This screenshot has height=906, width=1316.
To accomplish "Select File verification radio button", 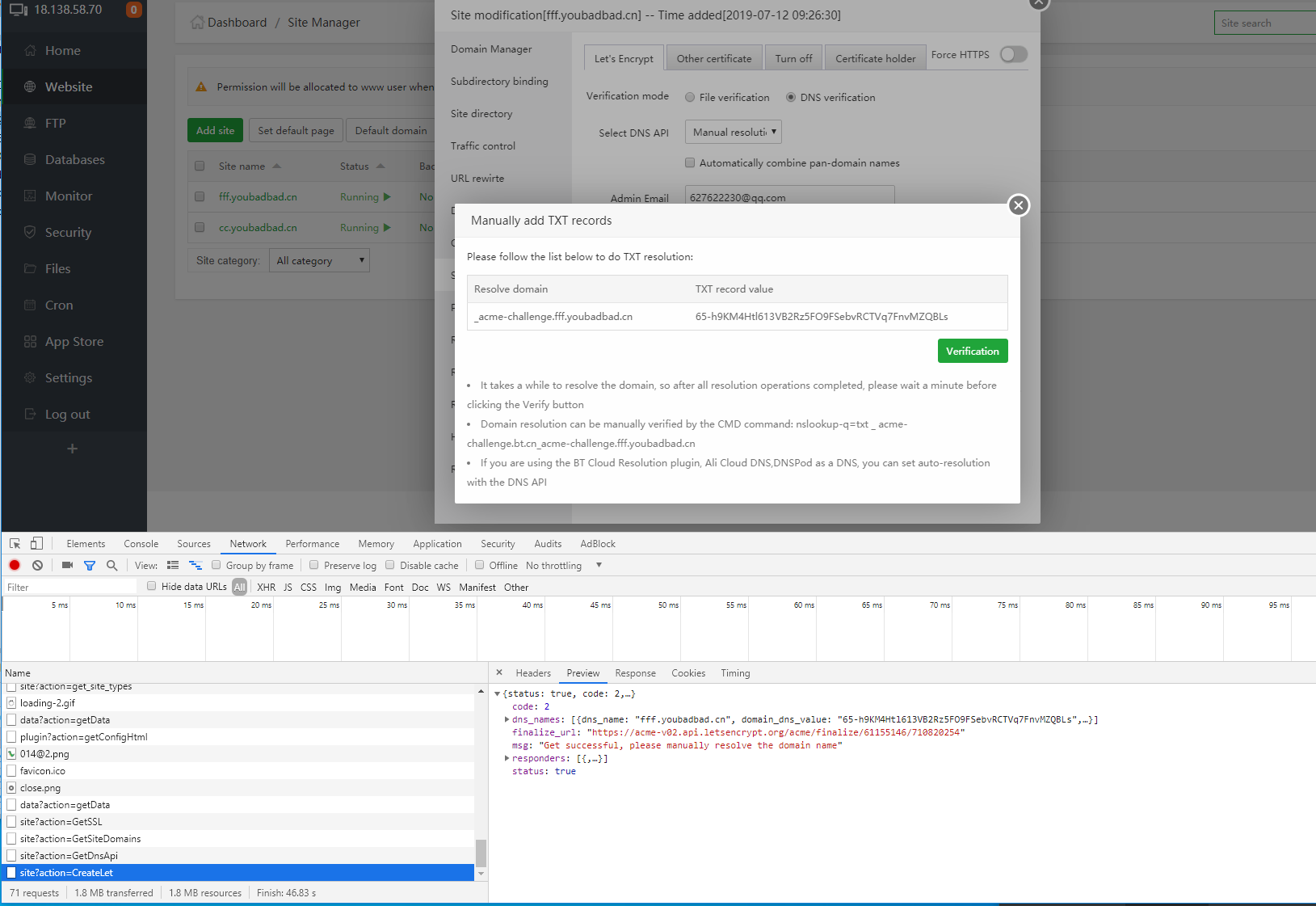I will [x=690, y=98].
